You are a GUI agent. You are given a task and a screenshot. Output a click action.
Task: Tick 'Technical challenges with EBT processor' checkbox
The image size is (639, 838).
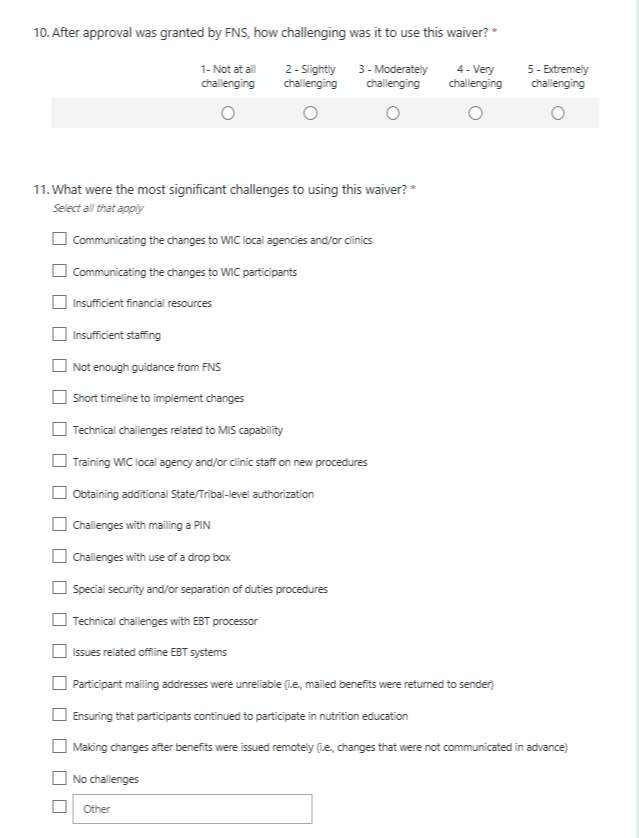[60, 621]
